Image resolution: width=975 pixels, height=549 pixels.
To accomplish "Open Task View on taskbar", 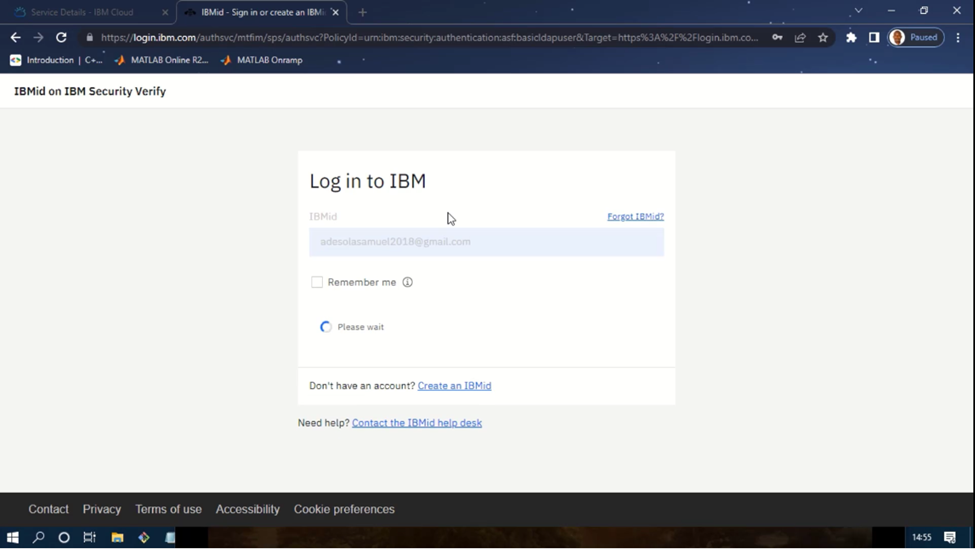I will click(90, 537).
